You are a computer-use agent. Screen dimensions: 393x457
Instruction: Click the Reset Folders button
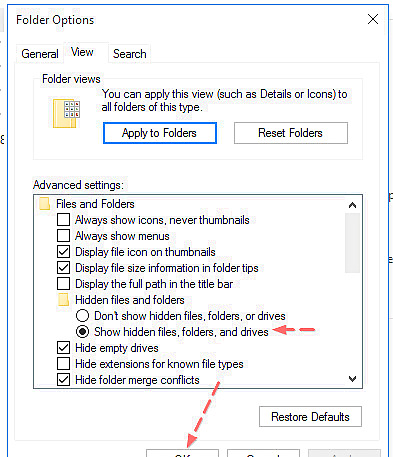click(291, 133)
